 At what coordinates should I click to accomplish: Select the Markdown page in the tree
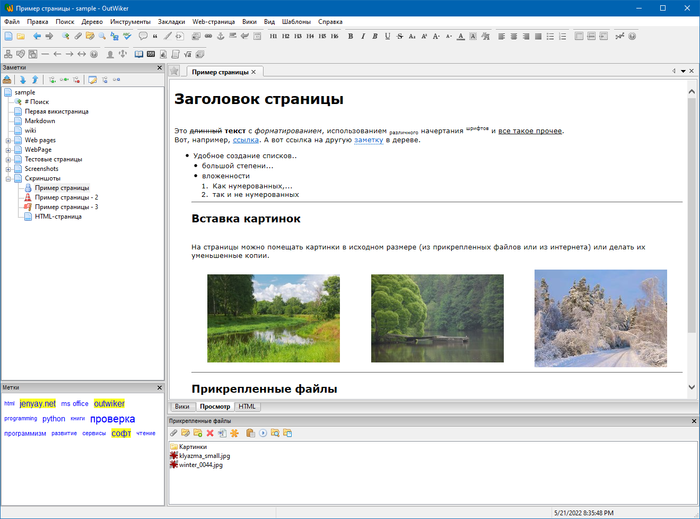point(39,121)
